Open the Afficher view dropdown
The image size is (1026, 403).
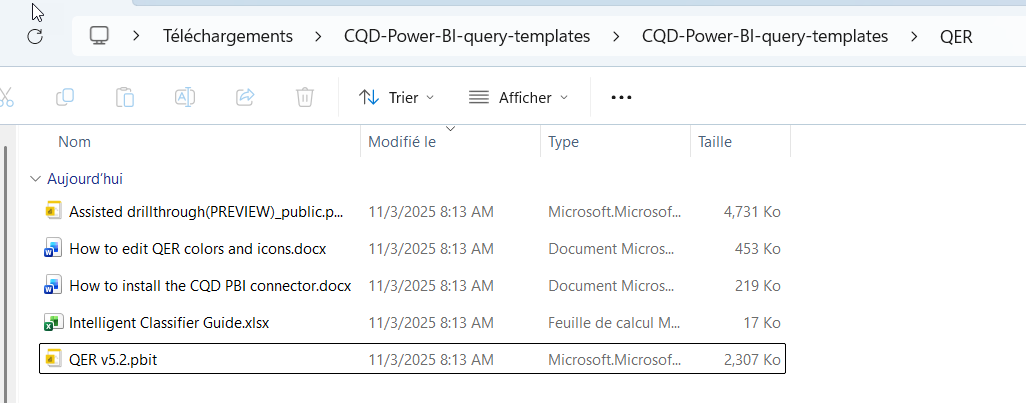pyautogui.click(x=518, y=97)
